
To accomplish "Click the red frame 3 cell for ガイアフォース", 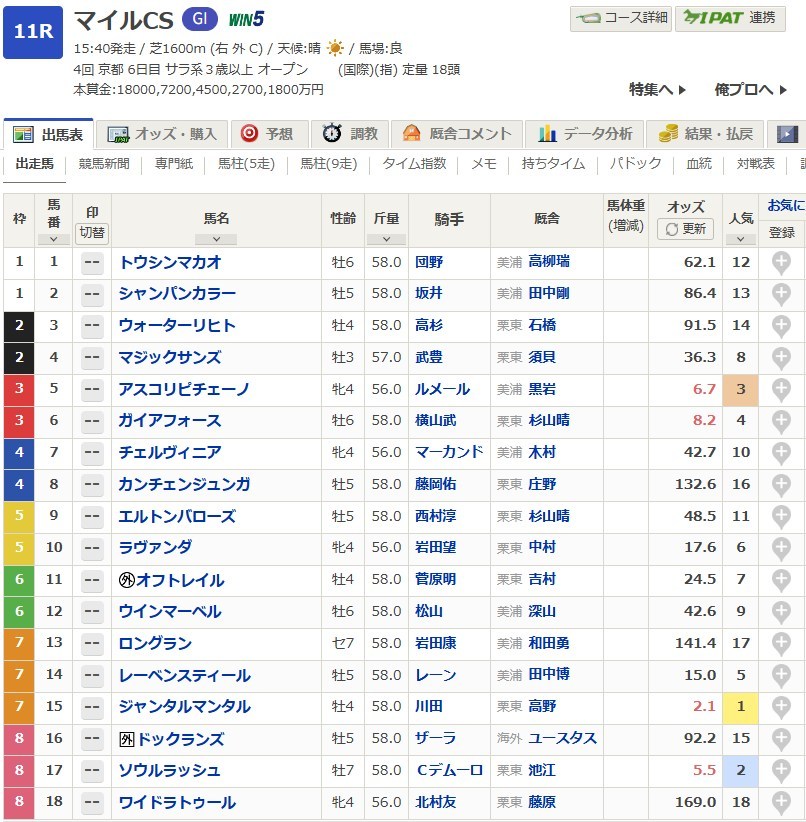I will pos(19,421).
